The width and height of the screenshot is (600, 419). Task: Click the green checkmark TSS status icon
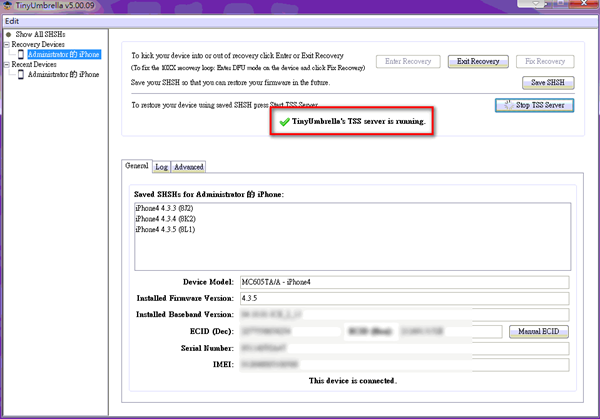click(x=284, y=122)
